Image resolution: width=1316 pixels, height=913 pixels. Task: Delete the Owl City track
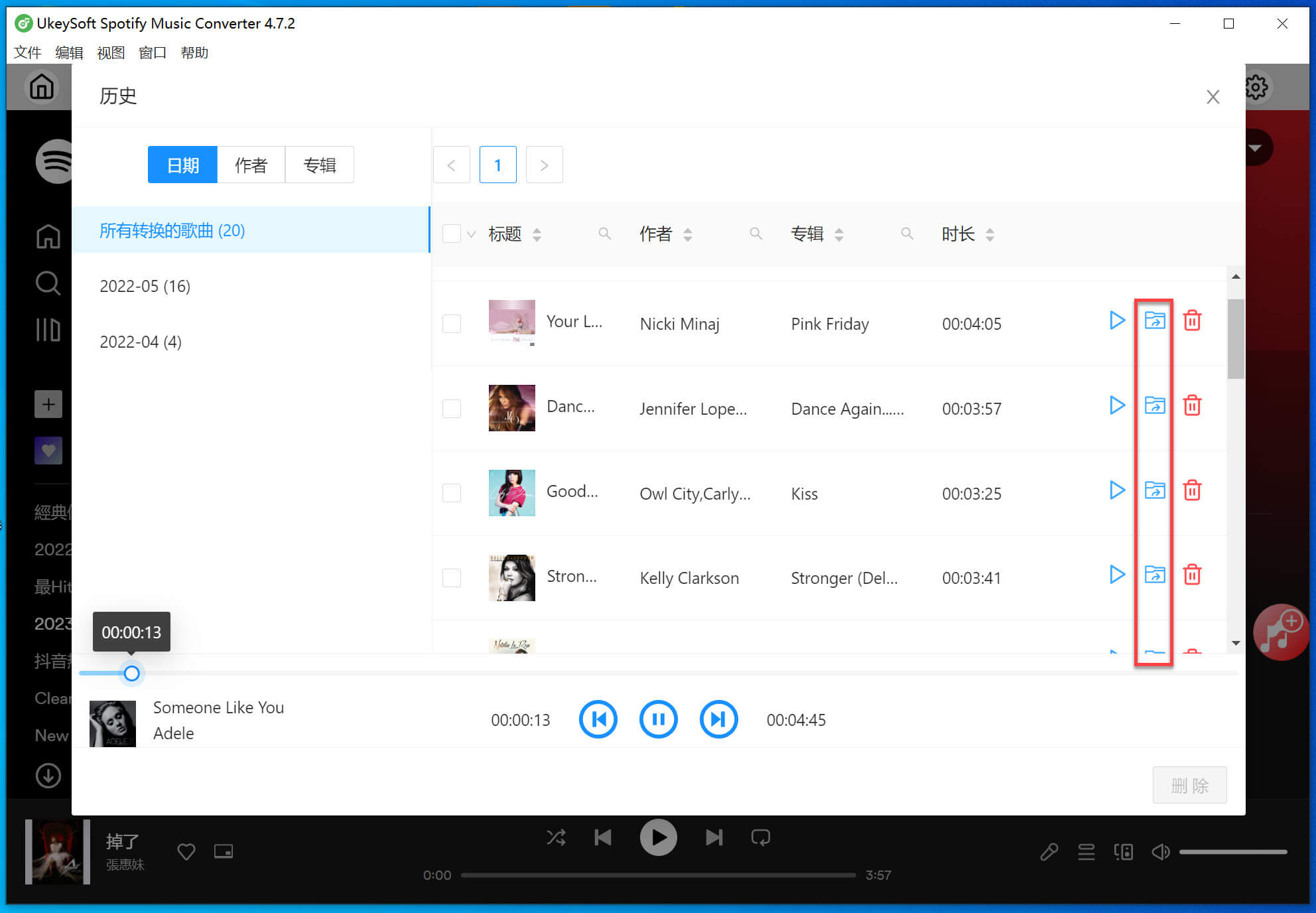tap(1192, 490)
